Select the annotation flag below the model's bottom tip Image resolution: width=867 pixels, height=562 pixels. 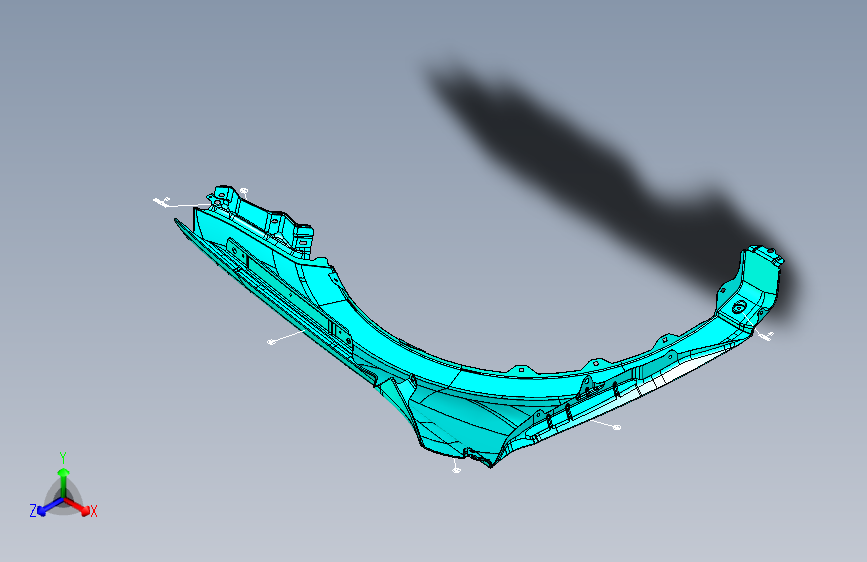456,470
